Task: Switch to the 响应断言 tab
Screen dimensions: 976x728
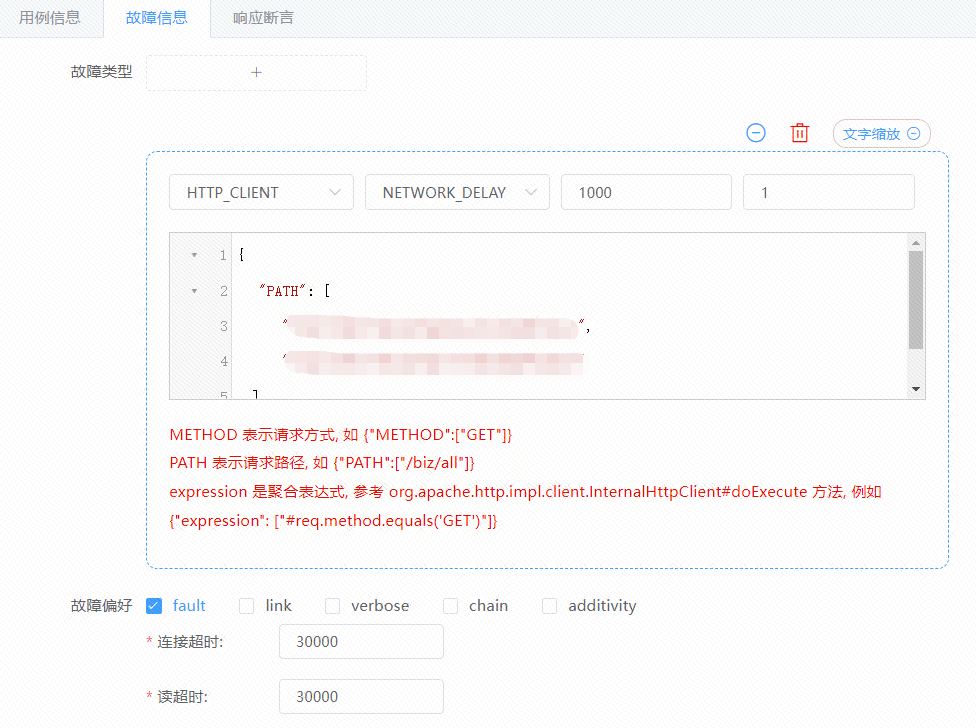Action: (263, 17)
